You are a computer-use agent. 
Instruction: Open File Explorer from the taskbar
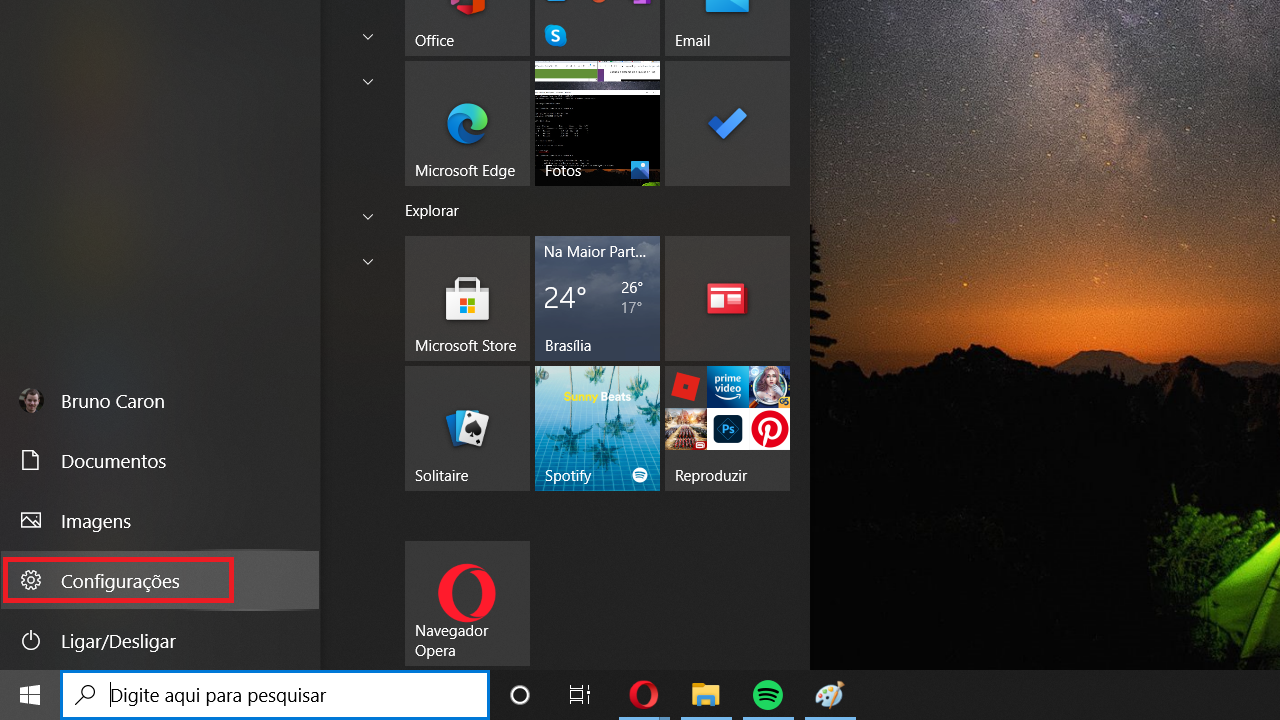(x=706, y=695)
